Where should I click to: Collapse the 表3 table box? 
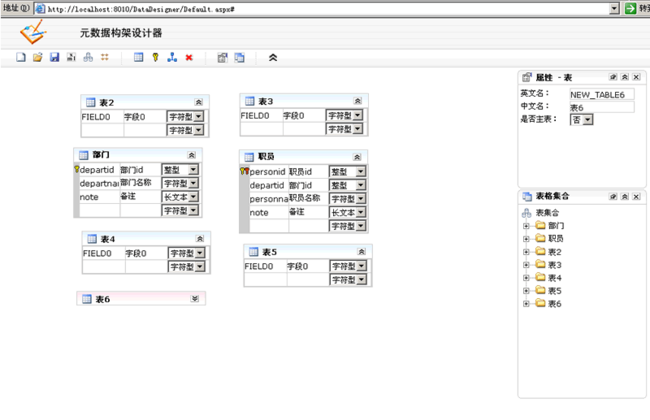pos(357,101)
